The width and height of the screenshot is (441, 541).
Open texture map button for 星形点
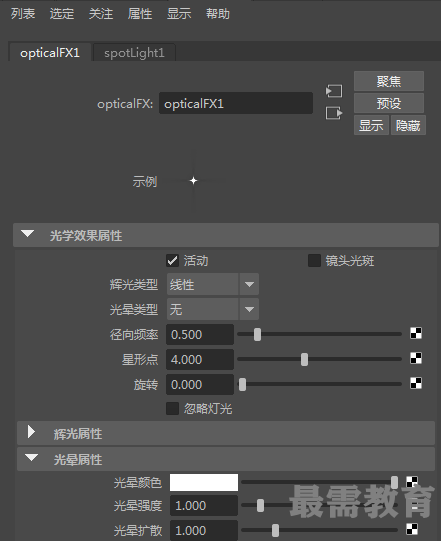coord(416,358)
